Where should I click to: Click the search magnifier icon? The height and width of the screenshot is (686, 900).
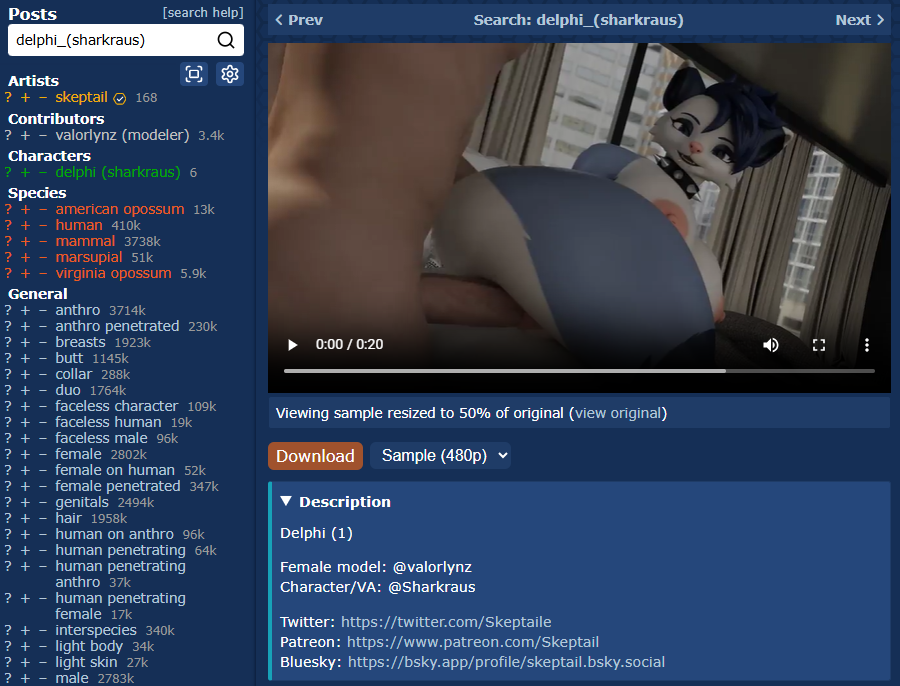[x=226, y=40]
